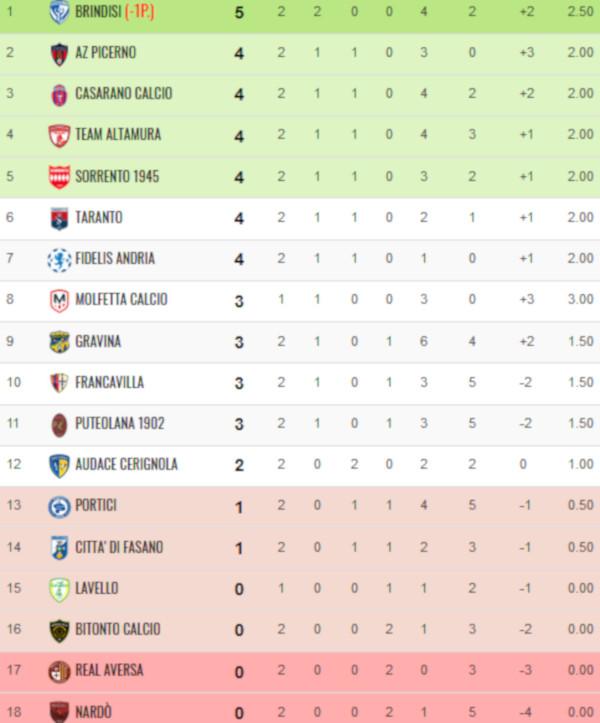Open the Lavello team name link

(x=97, y=588)
